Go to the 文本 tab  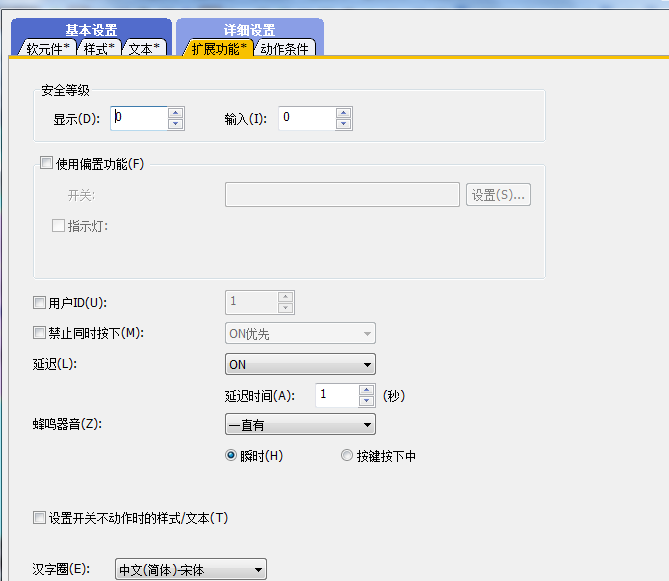(x=144, y=48)
